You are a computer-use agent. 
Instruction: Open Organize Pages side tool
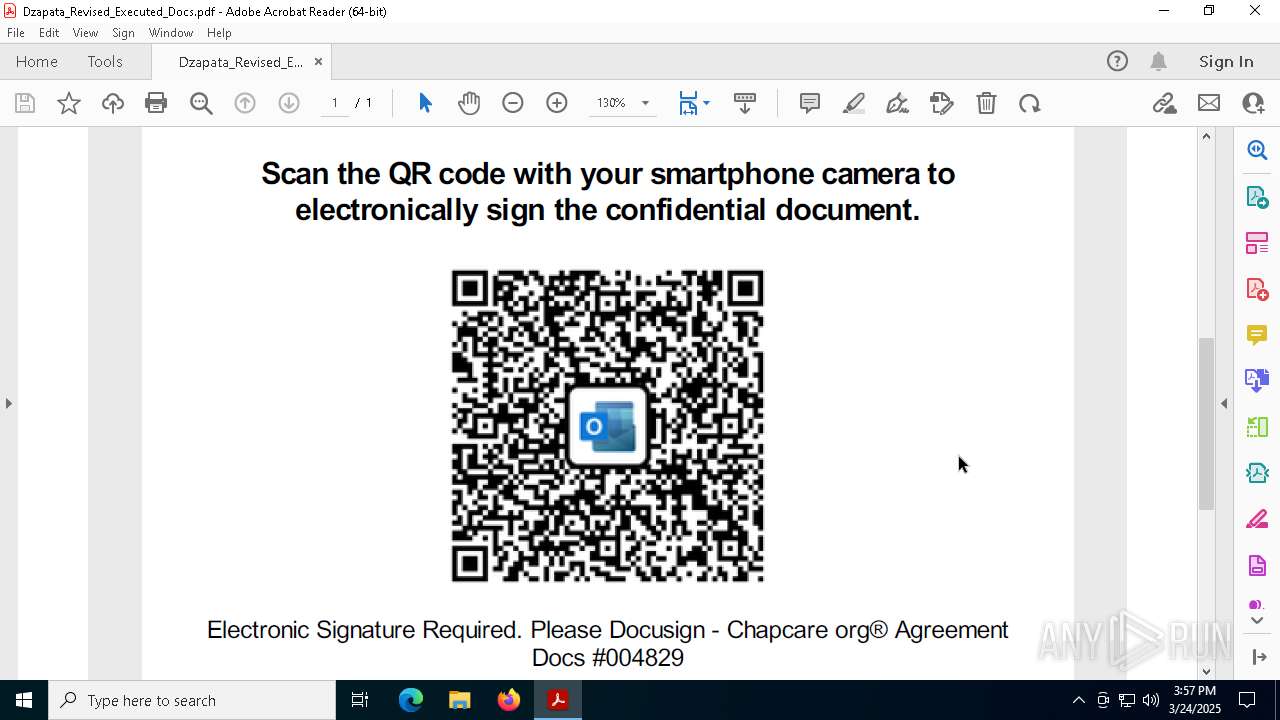[1257, 242]
